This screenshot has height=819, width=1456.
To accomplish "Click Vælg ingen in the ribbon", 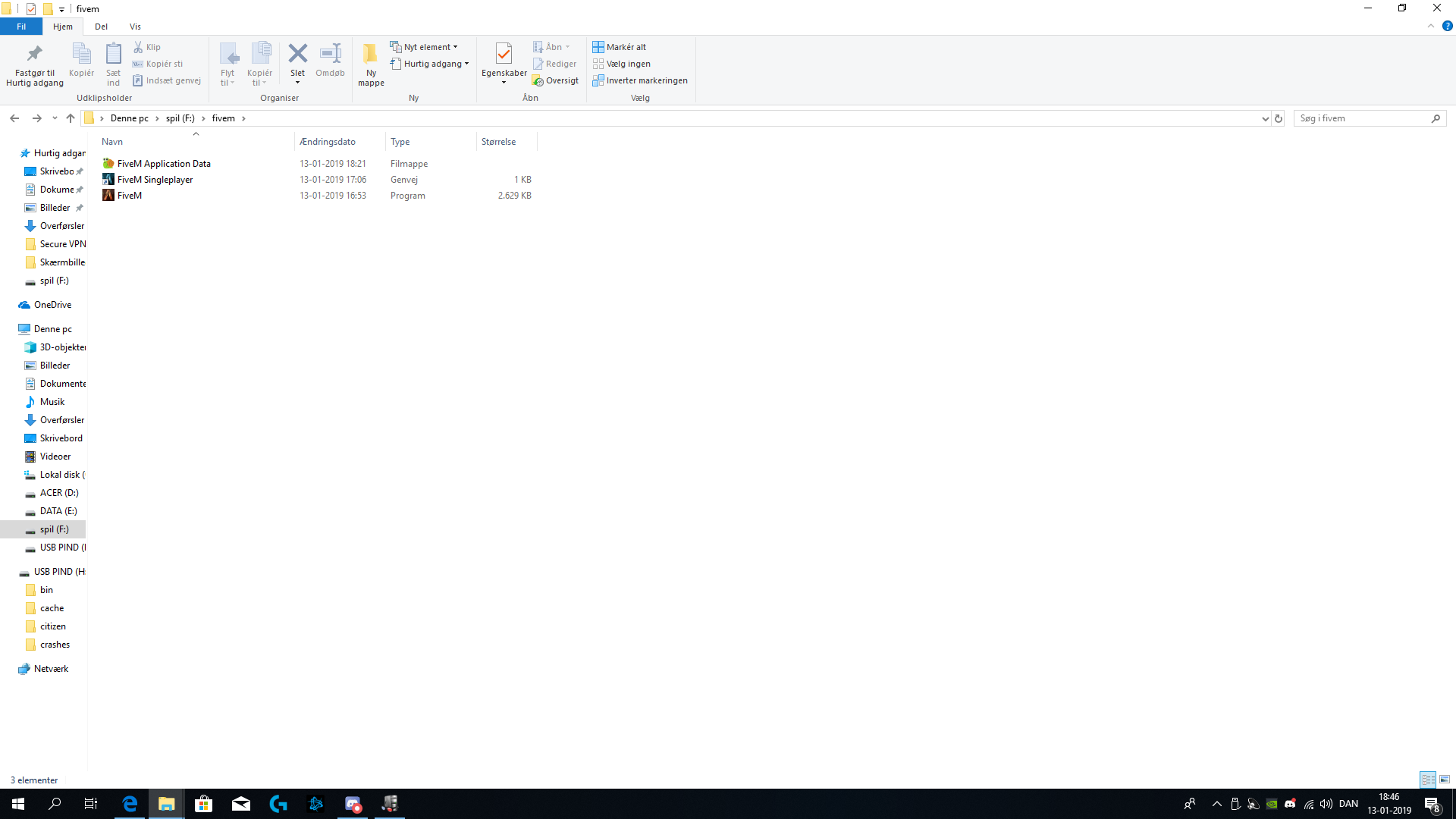I will coord(622,64).
